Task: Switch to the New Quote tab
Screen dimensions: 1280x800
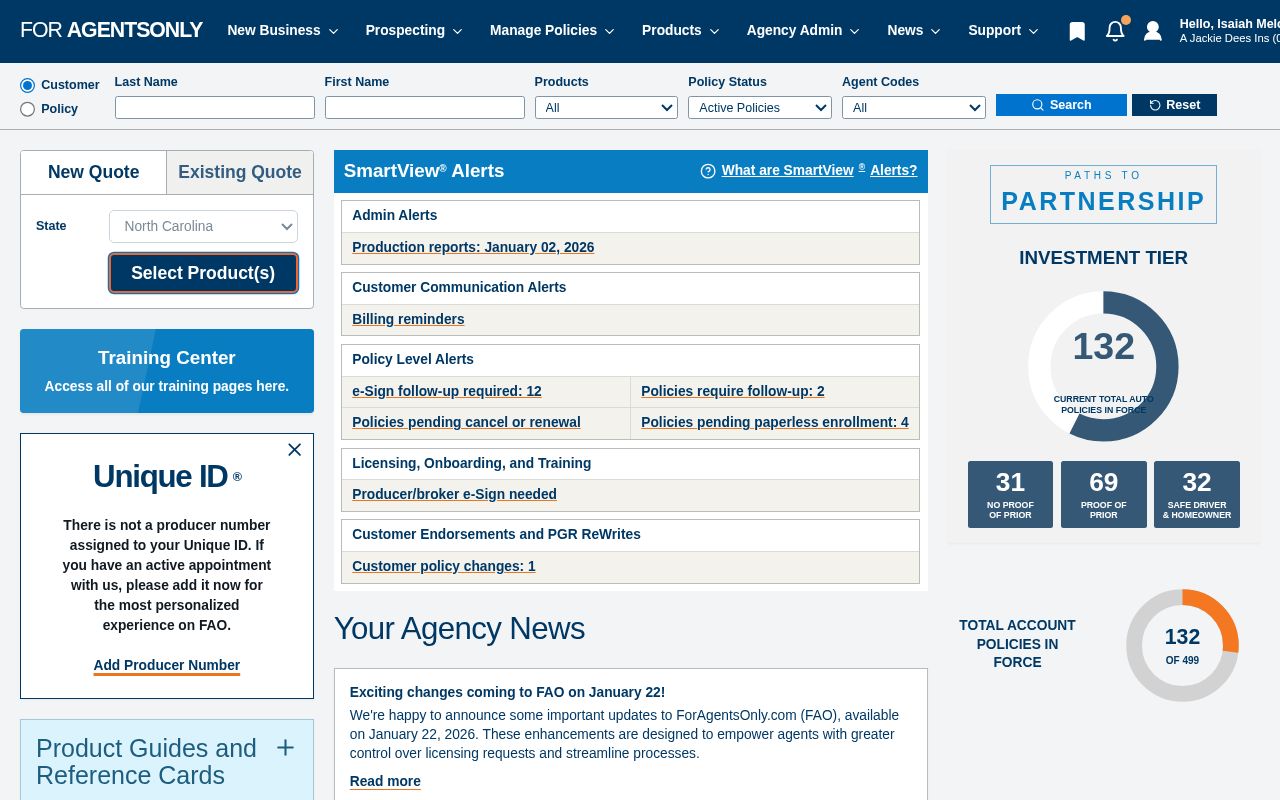Action: pyautogui.click(x=94, y=172)
